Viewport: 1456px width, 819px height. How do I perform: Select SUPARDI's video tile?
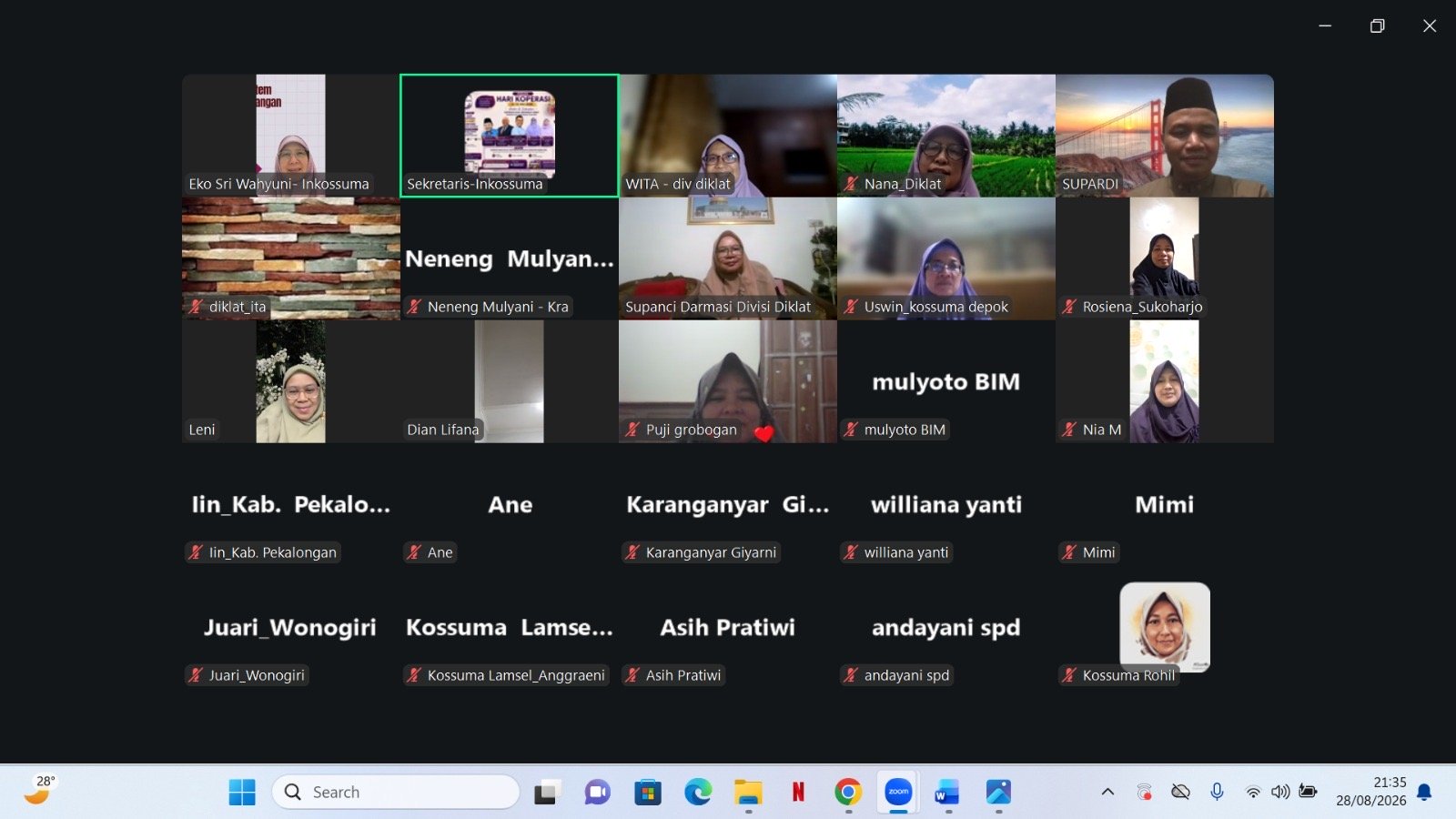click(x=1165, y=136)
